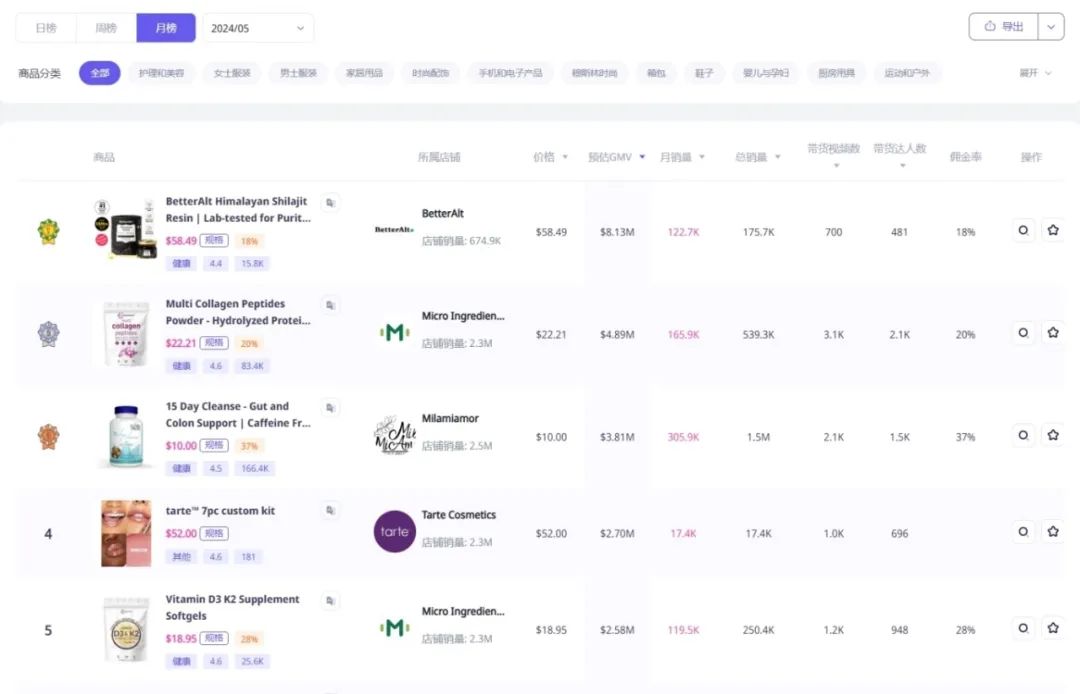Open the 2024/05 month dropdown

click(x=258, y=28)
